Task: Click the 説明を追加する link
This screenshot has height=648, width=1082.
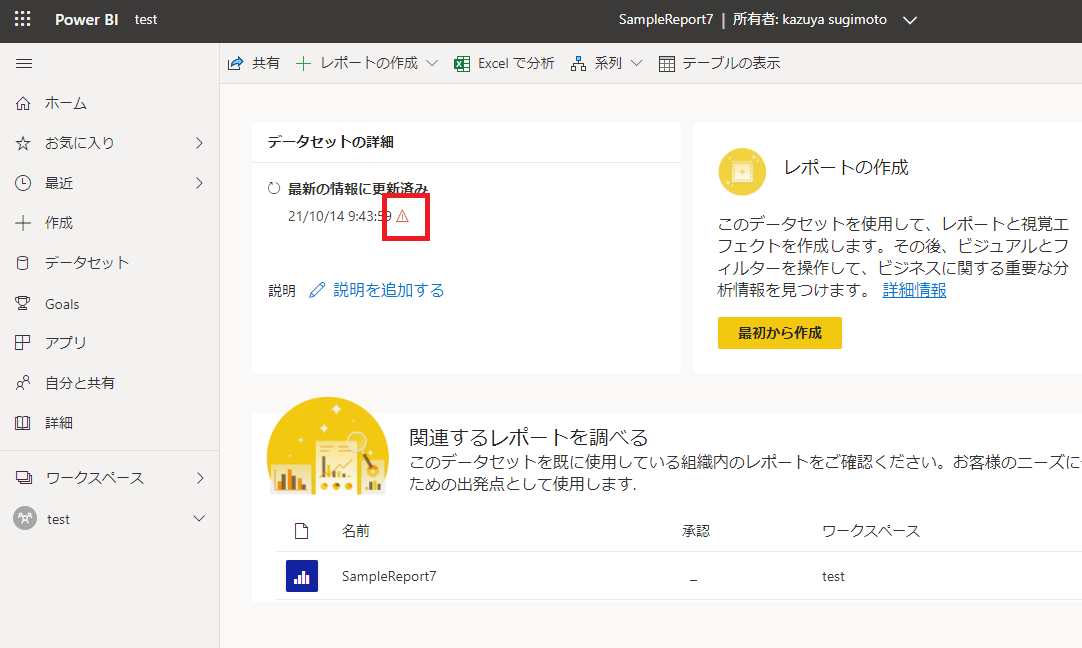Action: pos(388,290)
